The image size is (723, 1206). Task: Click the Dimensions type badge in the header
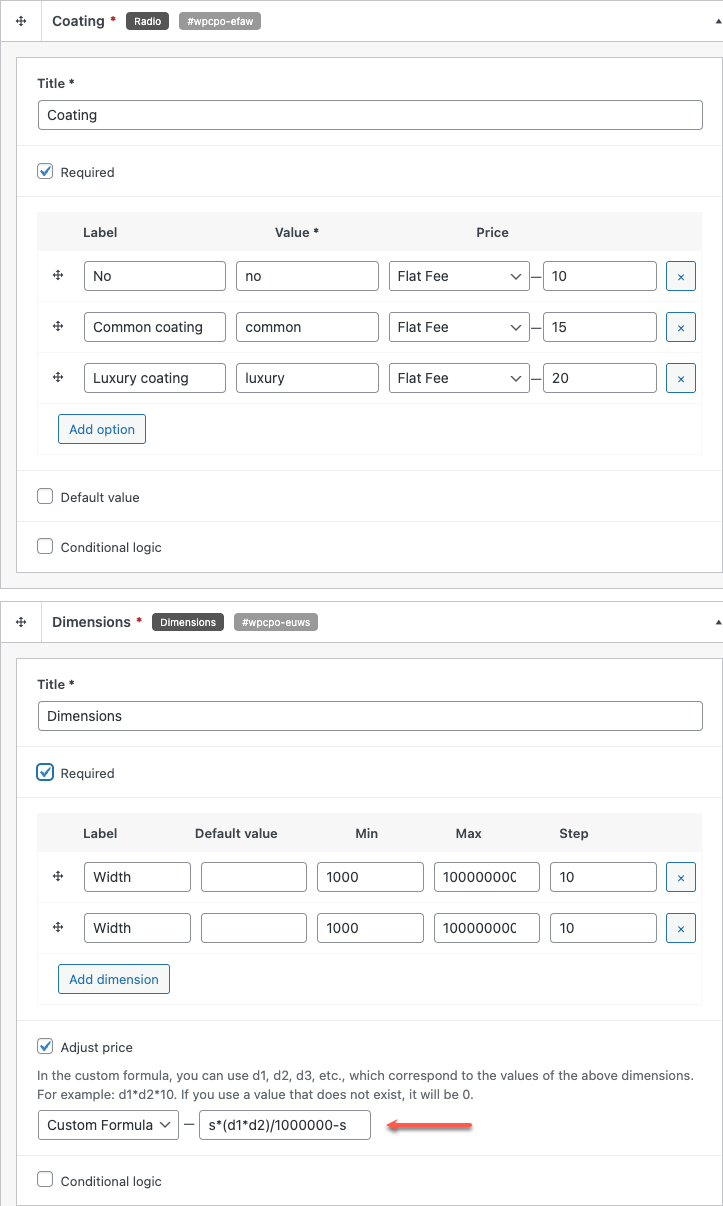[188, 622]
